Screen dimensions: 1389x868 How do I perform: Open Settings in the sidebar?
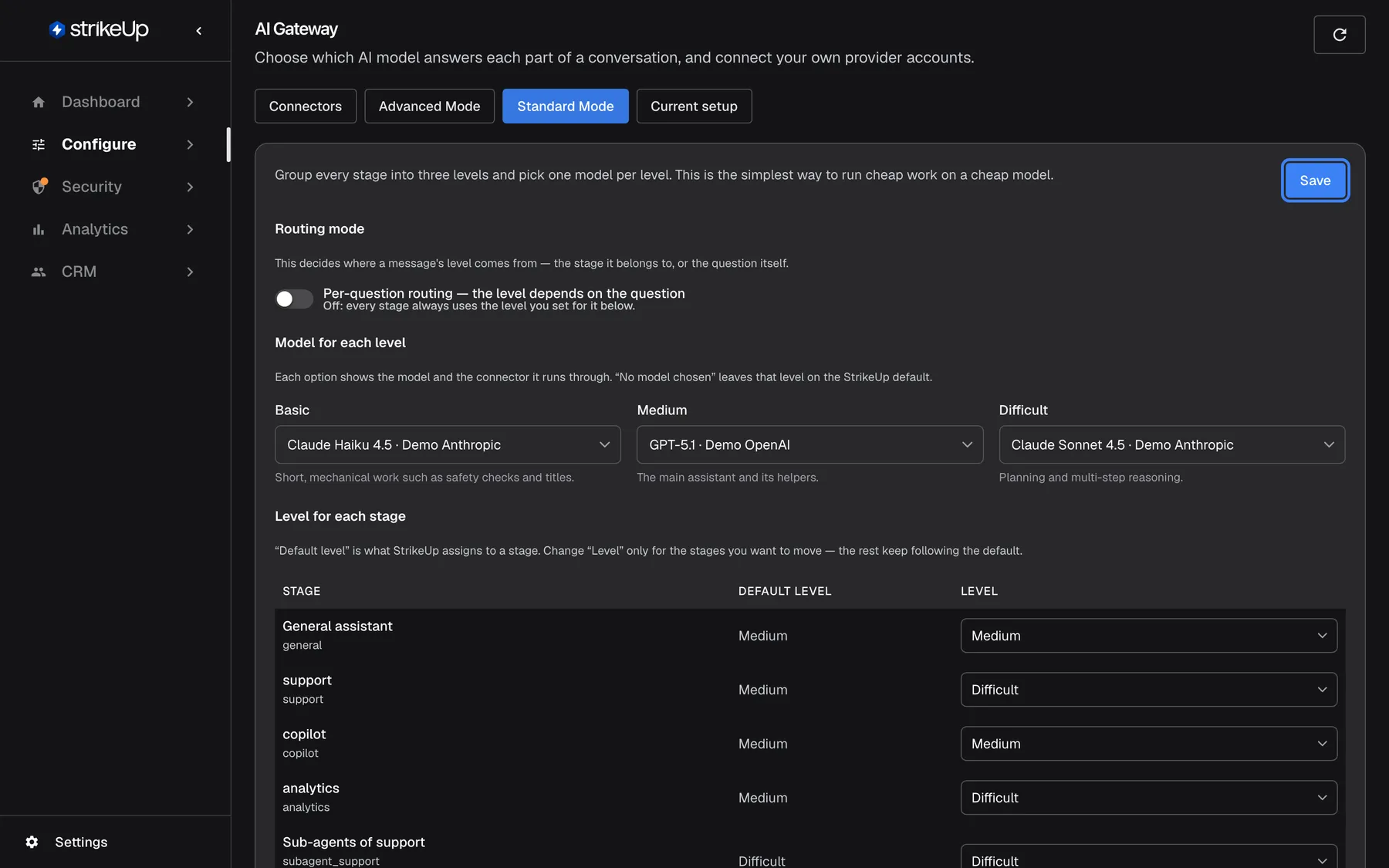pyautogui.click(x=81, y=842)
